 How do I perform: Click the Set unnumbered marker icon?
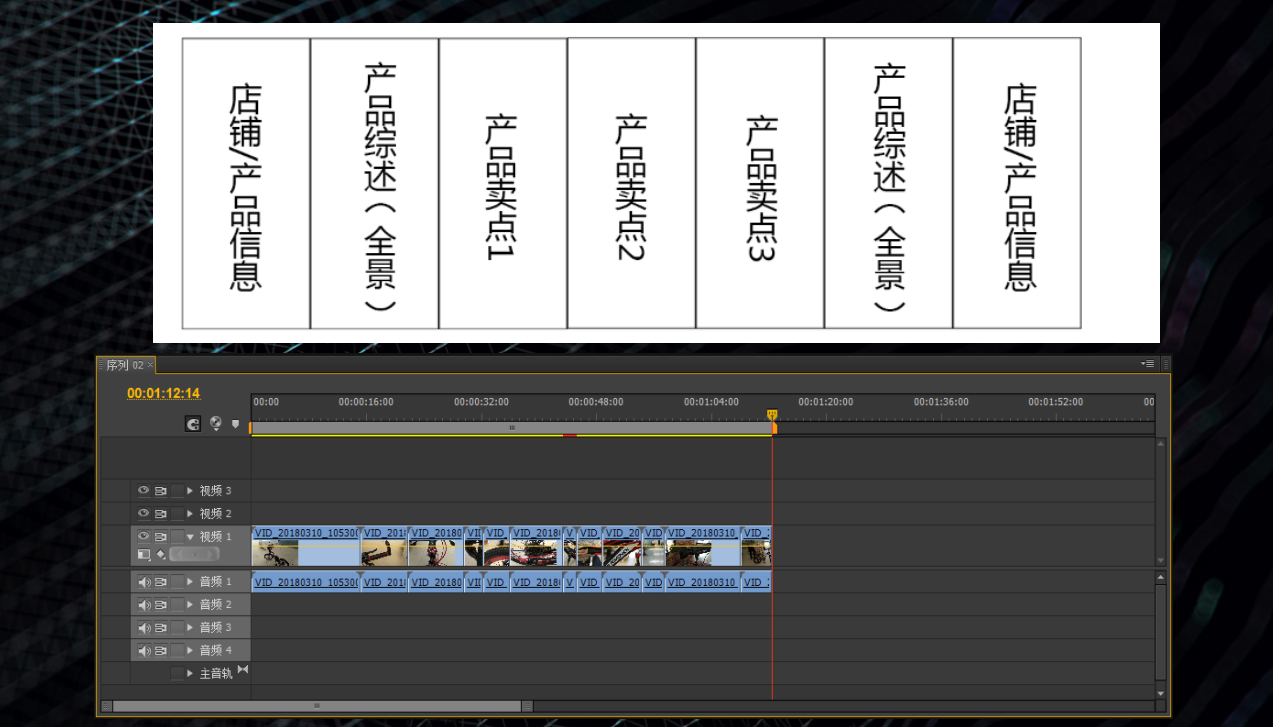coord(236,424)
